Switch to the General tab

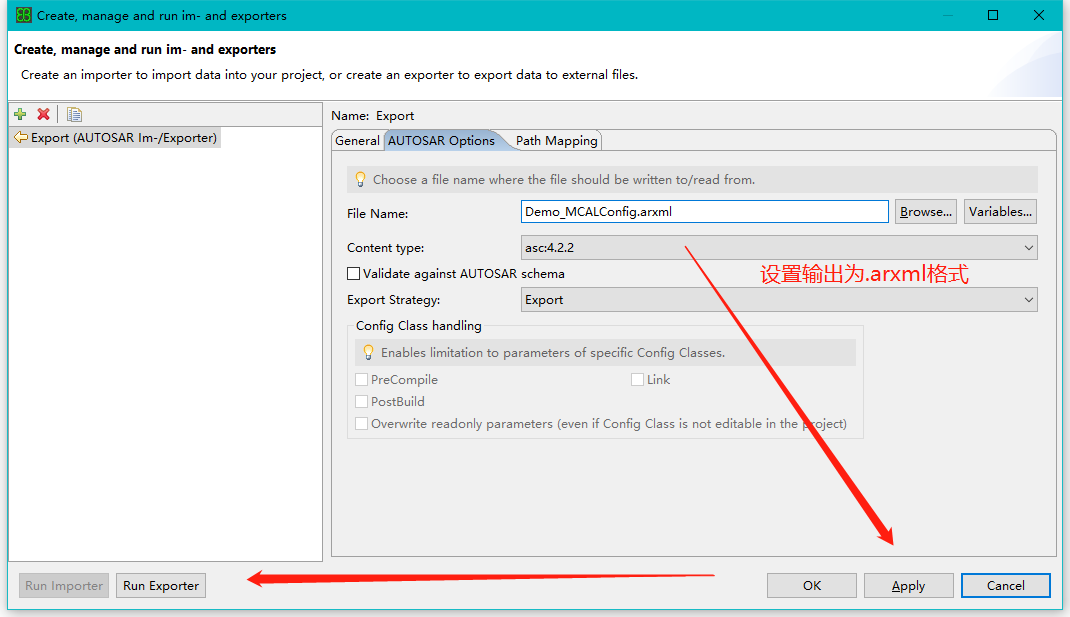click(357, 141)
